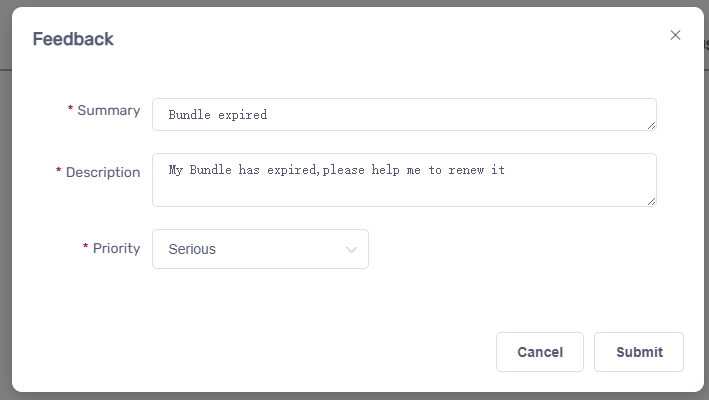Close the Feedback dialog with X icon
Image resolution: width=709 pixels, height=400 pixels.
pos(675,35)
